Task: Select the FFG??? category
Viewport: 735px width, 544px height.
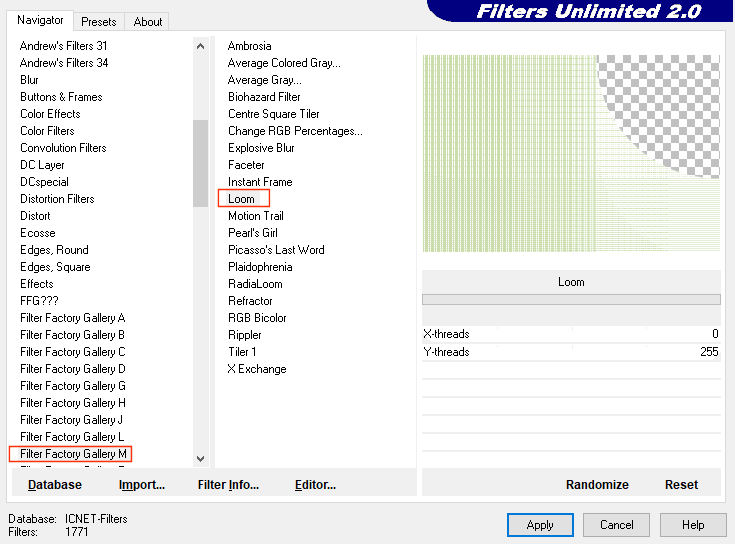Action: click(x=39, y=301)
